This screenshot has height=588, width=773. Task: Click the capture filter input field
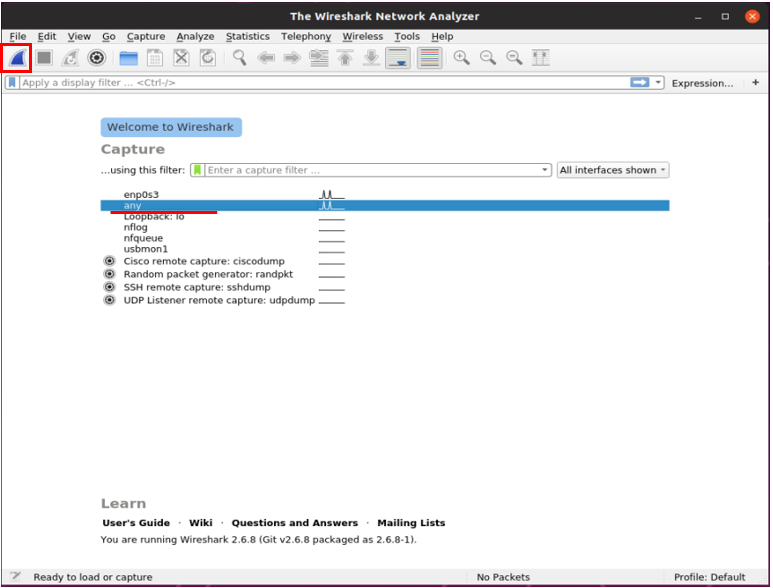click(372, 170)
